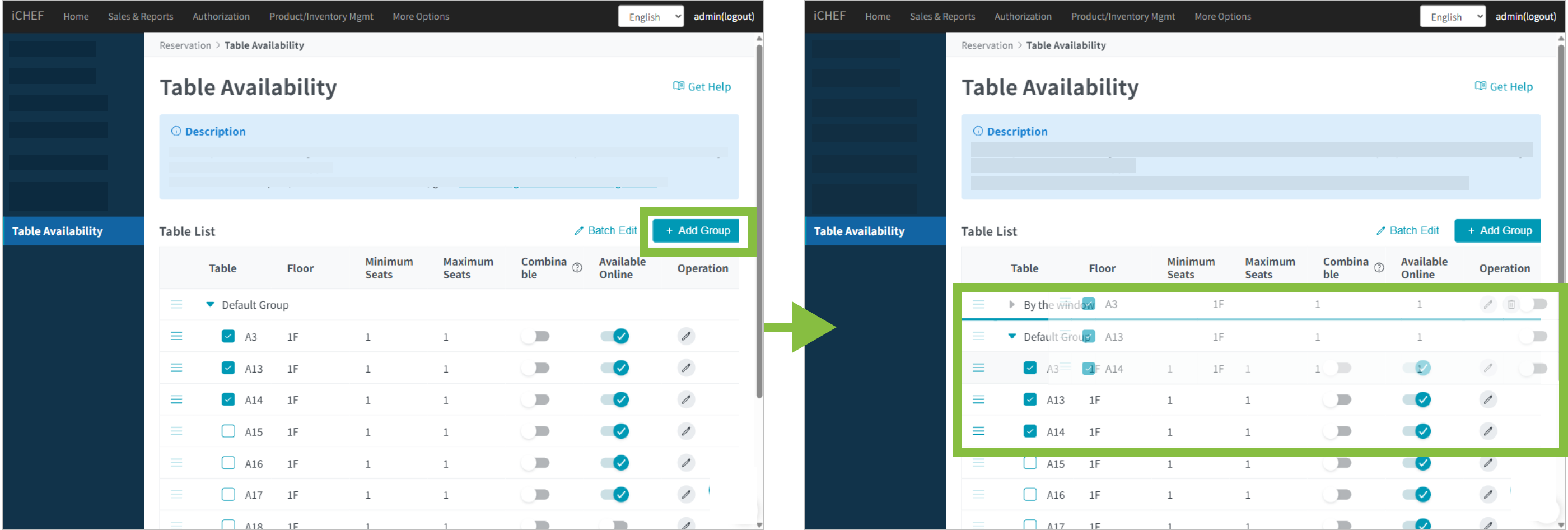Click Reservation breadcrumb in the right screenshot
The width and height of the screenshot is (1568, 530).
[987, 45]
